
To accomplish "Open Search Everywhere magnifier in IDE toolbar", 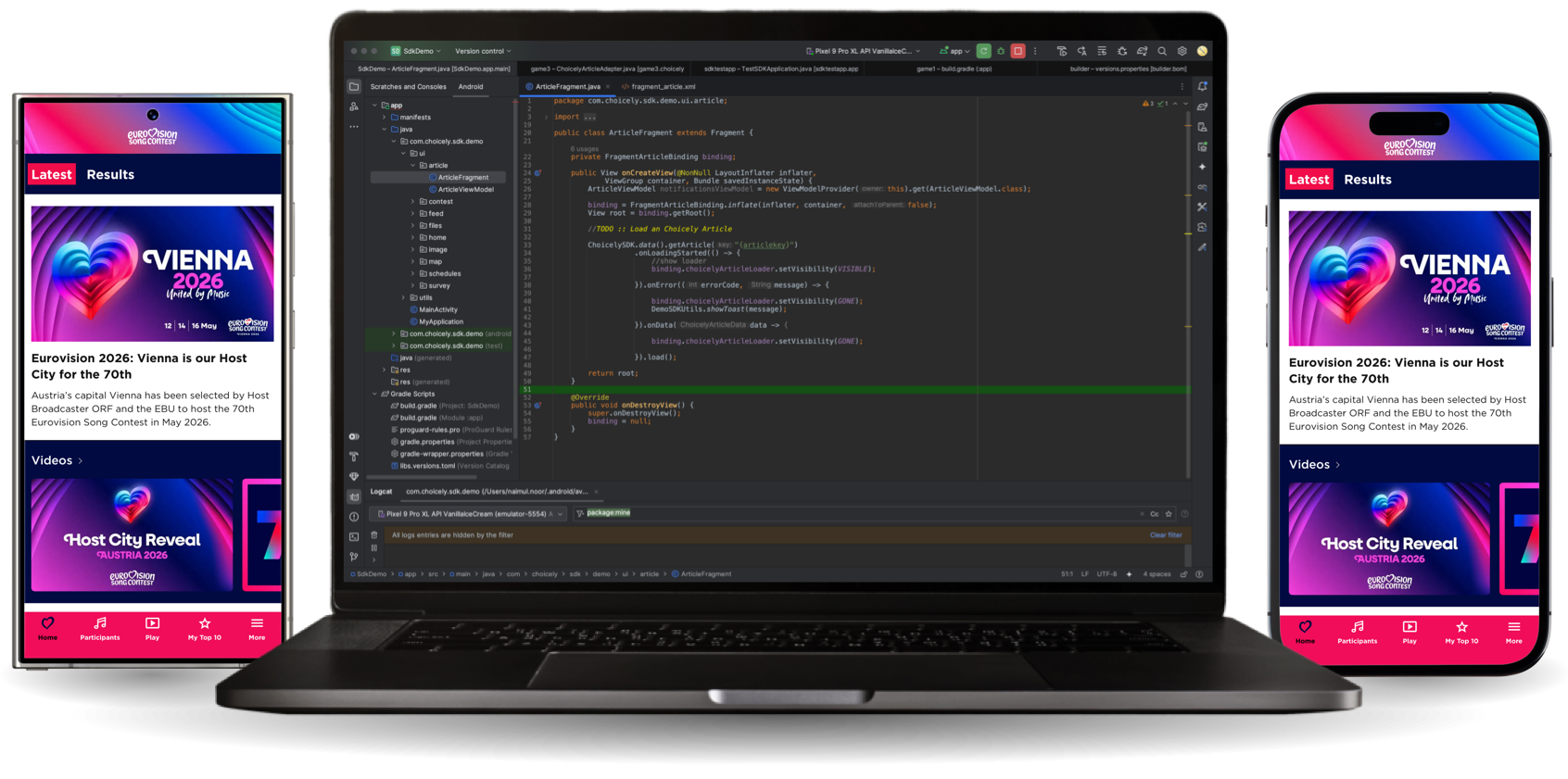I will click(1162, 51).
